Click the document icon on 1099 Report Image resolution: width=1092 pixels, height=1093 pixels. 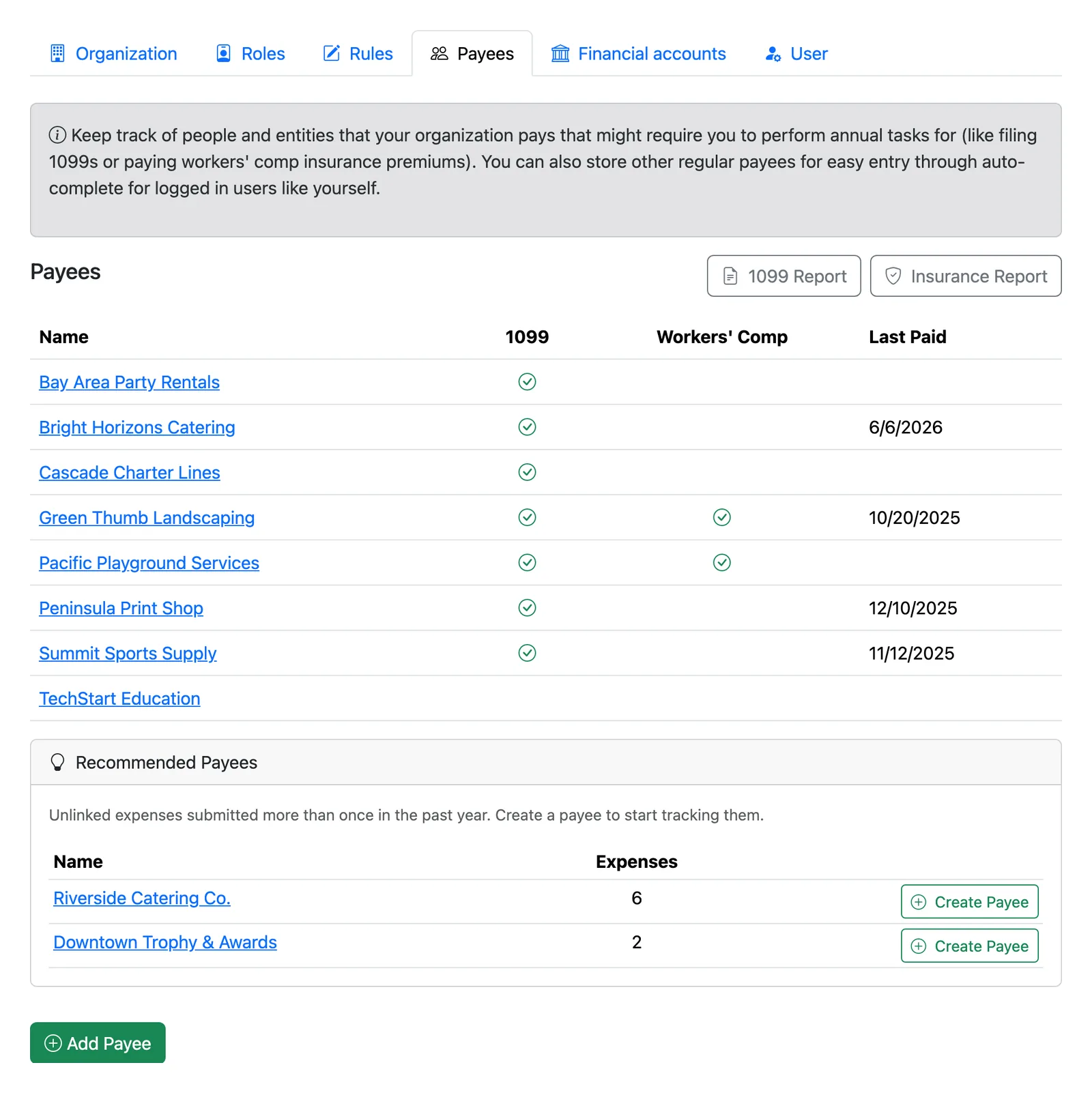pyautogui.click(x=730, y=276)
